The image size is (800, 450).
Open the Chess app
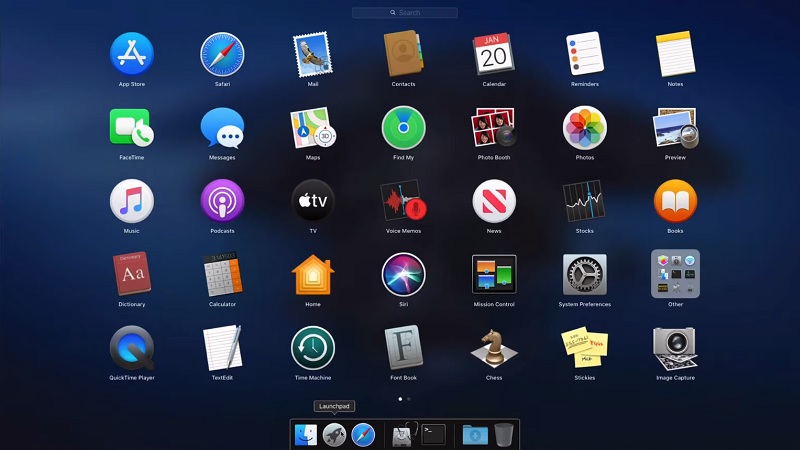[494, 348]
